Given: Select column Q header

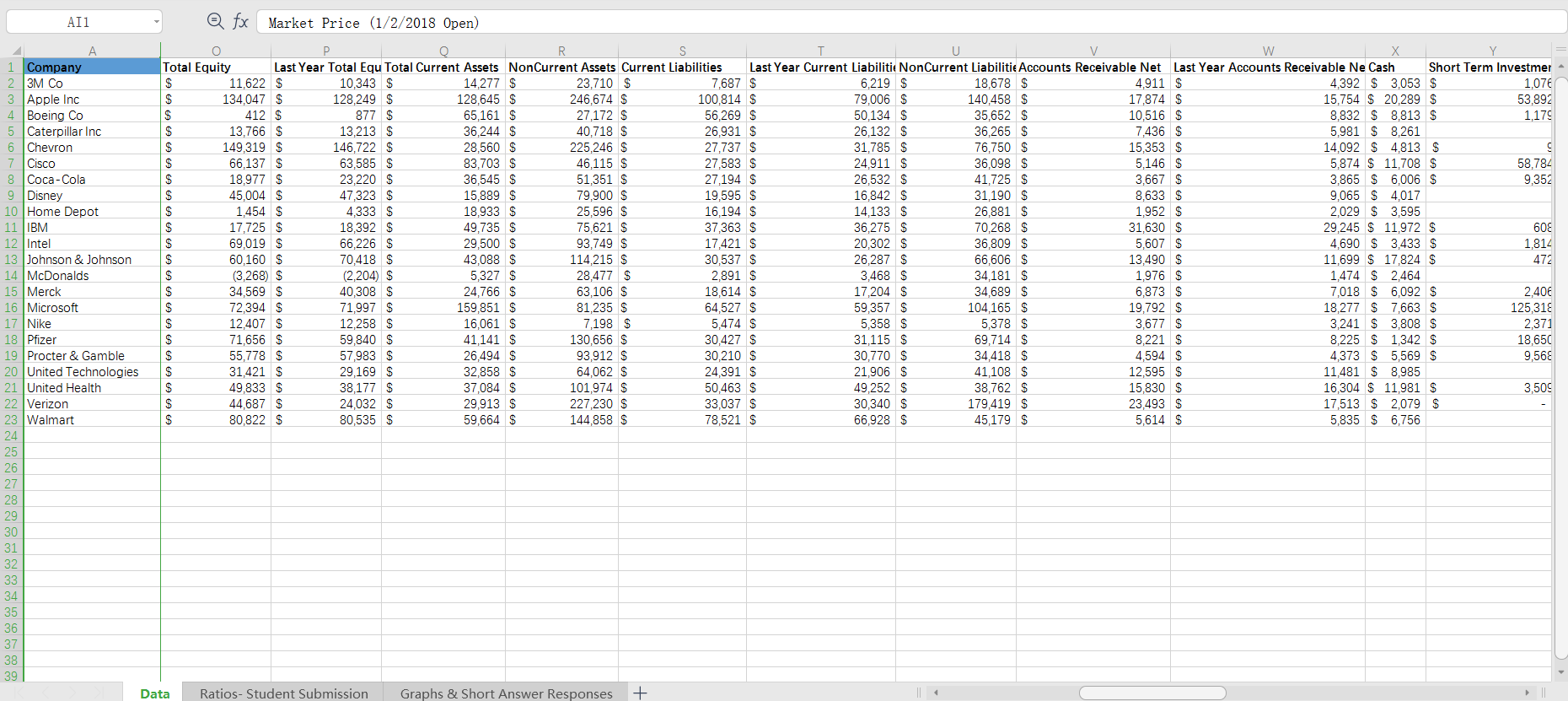Looking at the screenshot, I should click(x=443, y=51).
